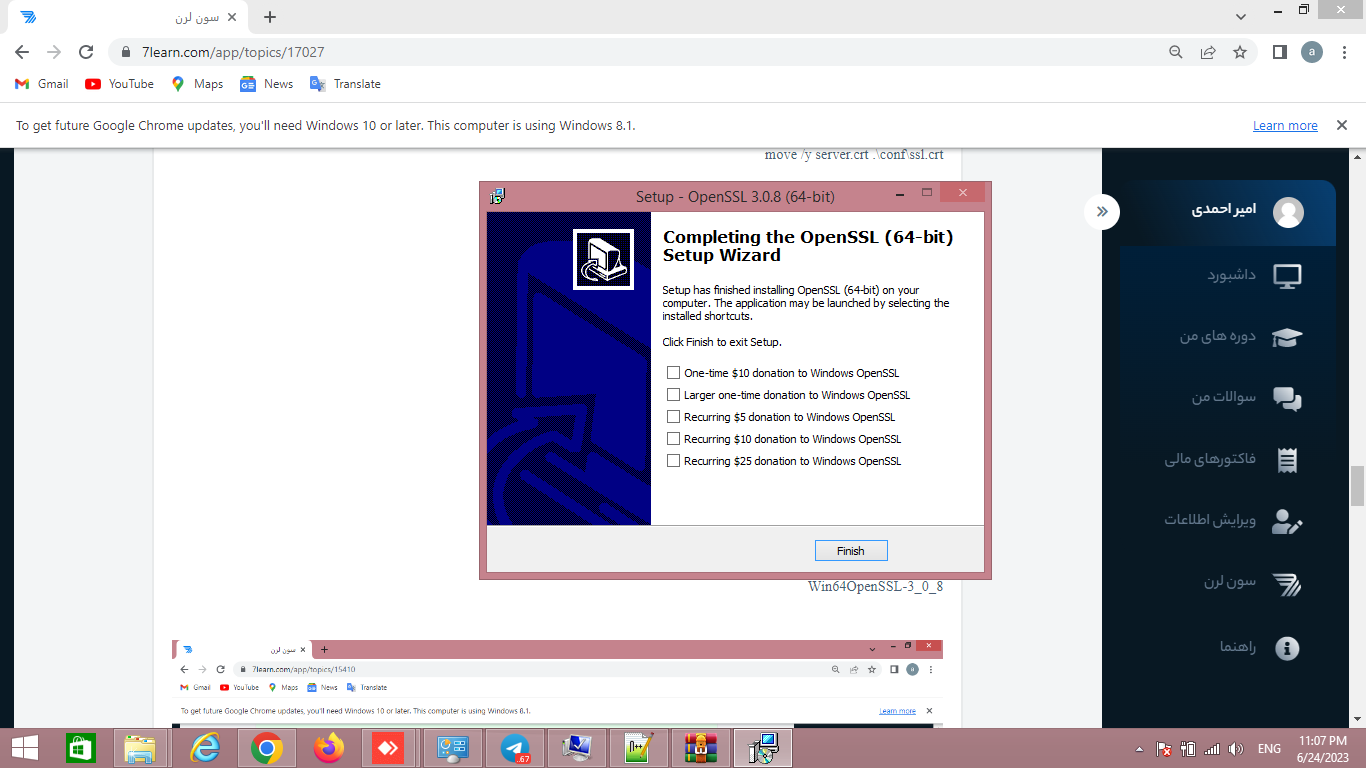Bookmark this tab with star icon
The width and height of the screenshot is (1366, 768).
click(x=1240, y=52)
